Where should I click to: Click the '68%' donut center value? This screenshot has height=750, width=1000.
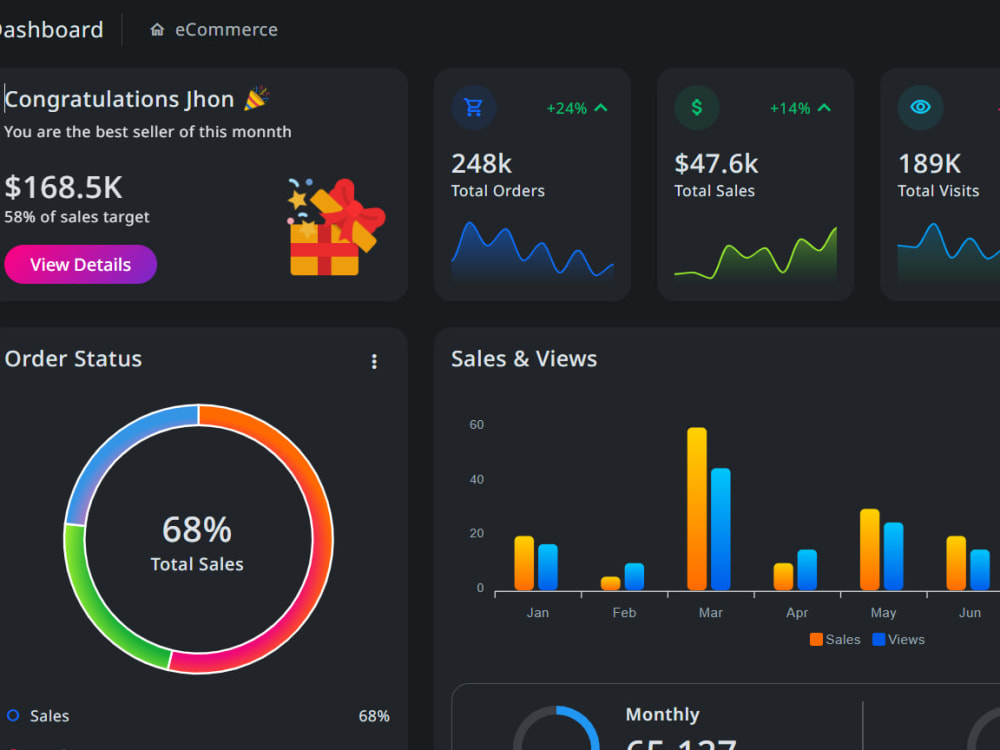(197, 530)
